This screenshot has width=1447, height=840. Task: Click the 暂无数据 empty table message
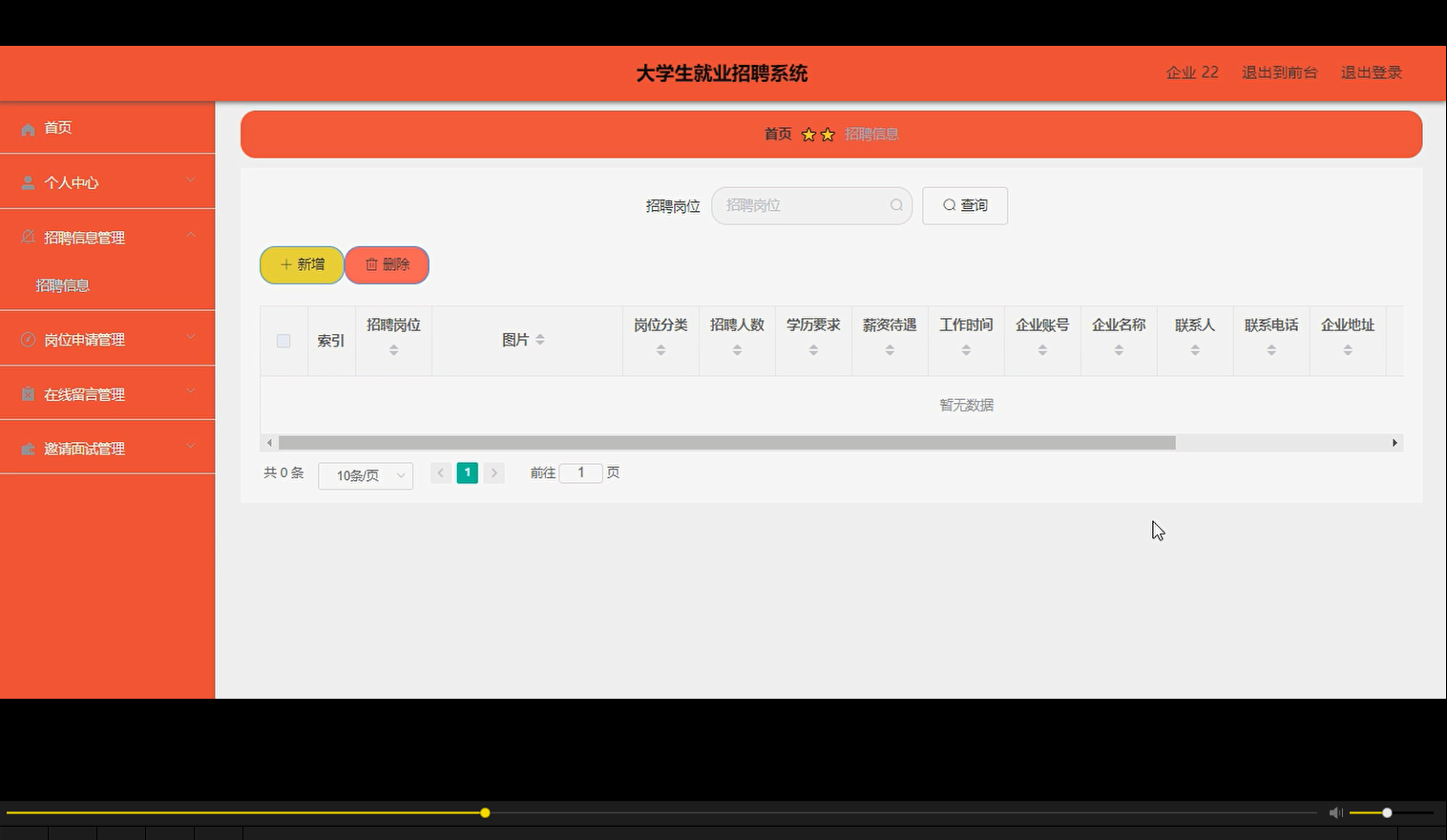tap(966, 405)
